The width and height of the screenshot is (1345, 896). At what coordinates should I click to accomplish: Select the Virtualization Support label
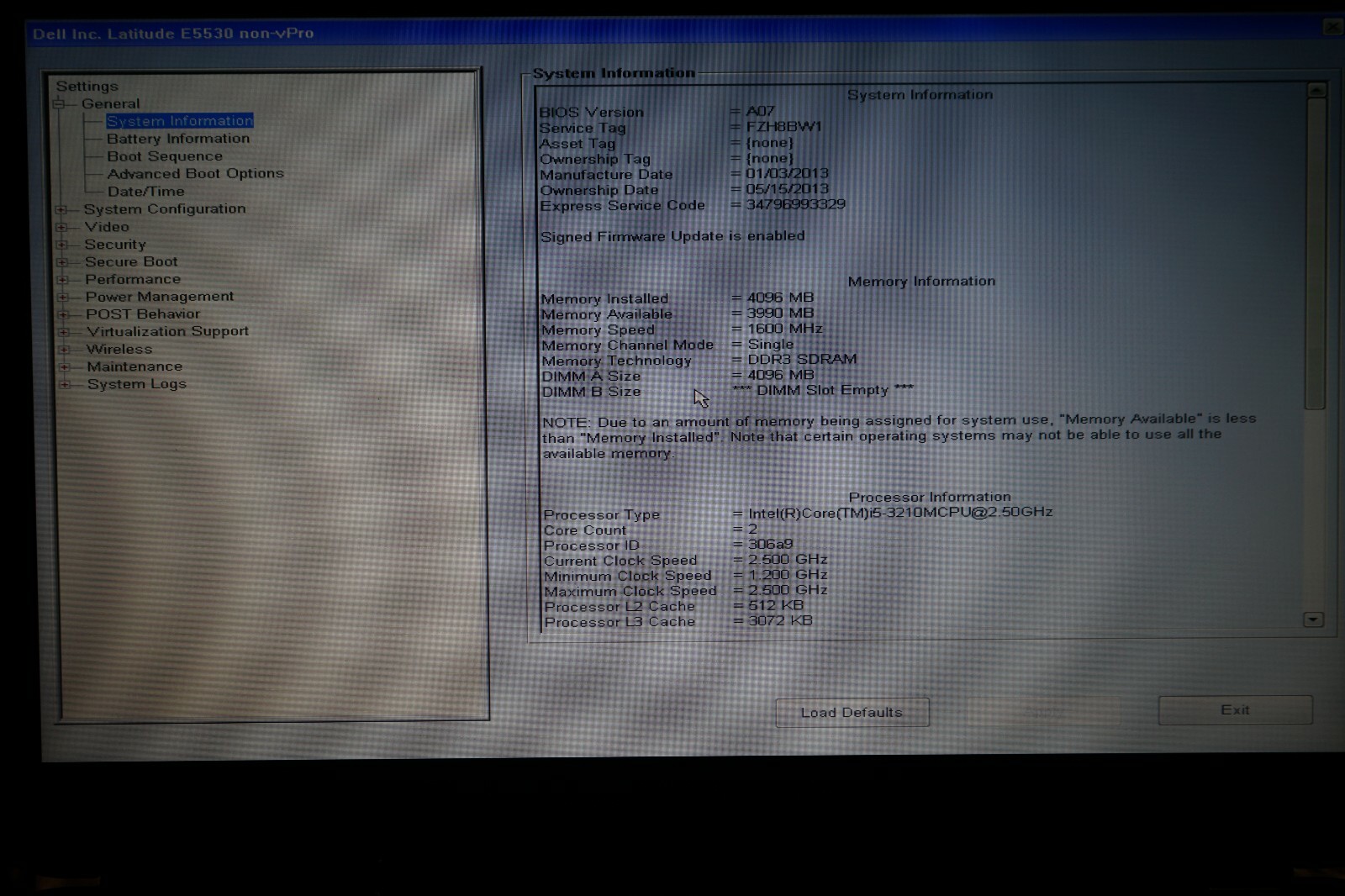(168, 332)
